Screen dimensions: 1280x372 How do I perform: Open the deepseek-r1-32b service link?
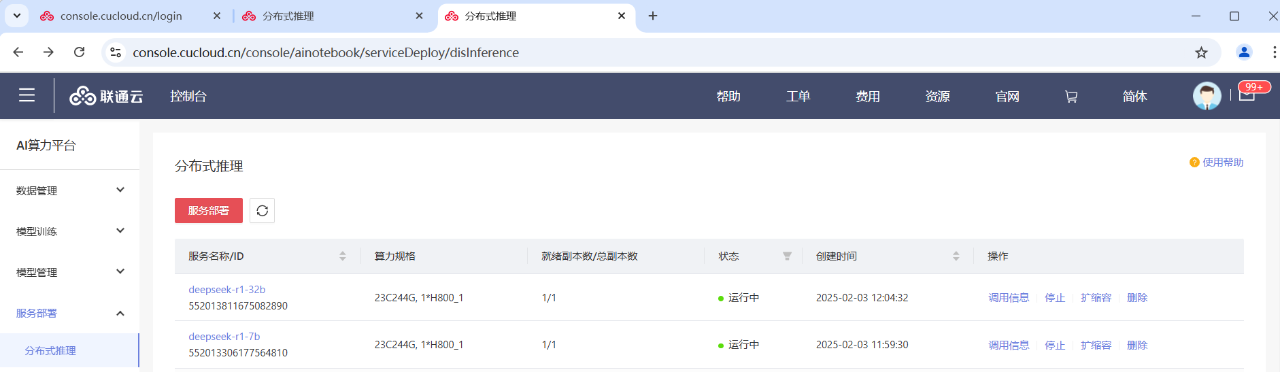[227, 289]
